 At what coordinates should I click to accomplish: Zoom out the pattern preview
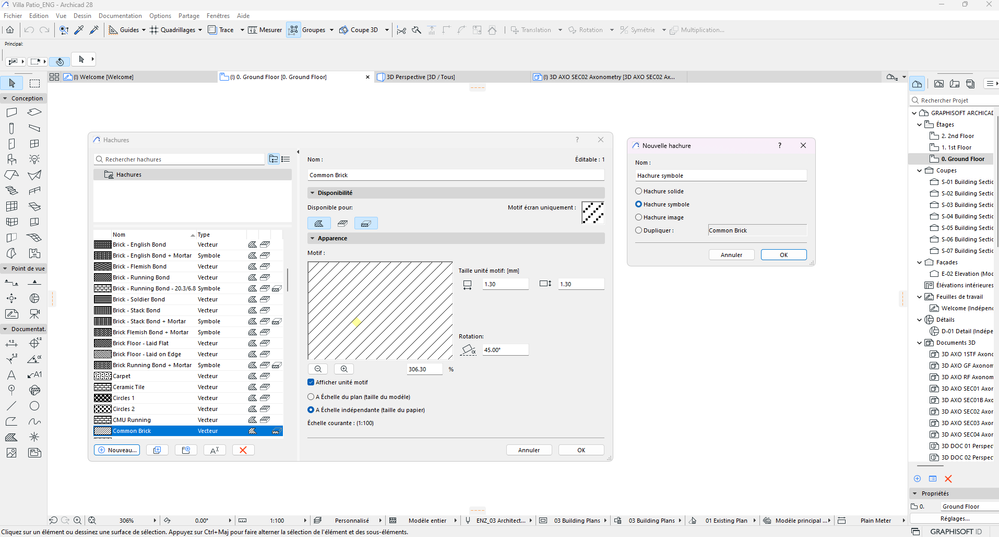click(x=318, y=369)
